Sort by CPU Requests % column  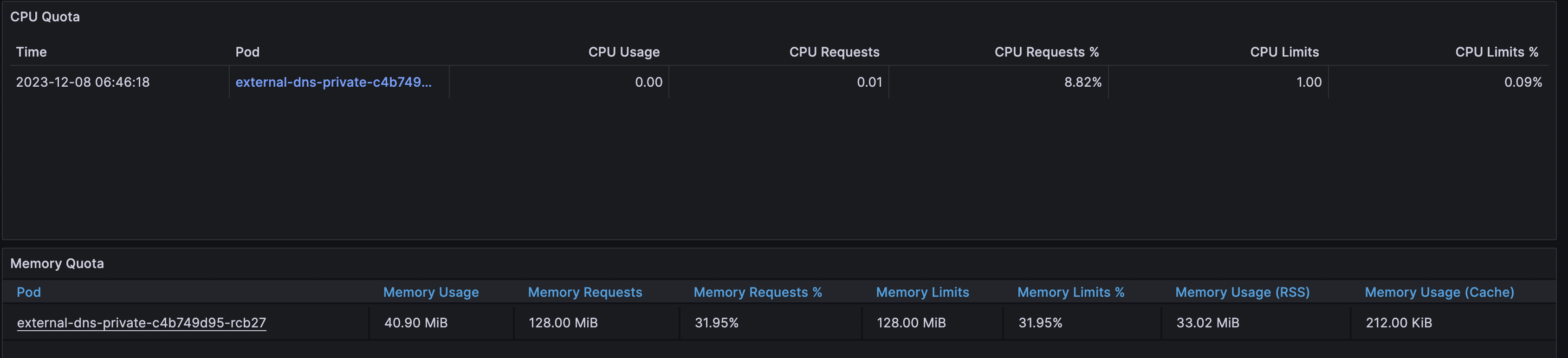1046,52
